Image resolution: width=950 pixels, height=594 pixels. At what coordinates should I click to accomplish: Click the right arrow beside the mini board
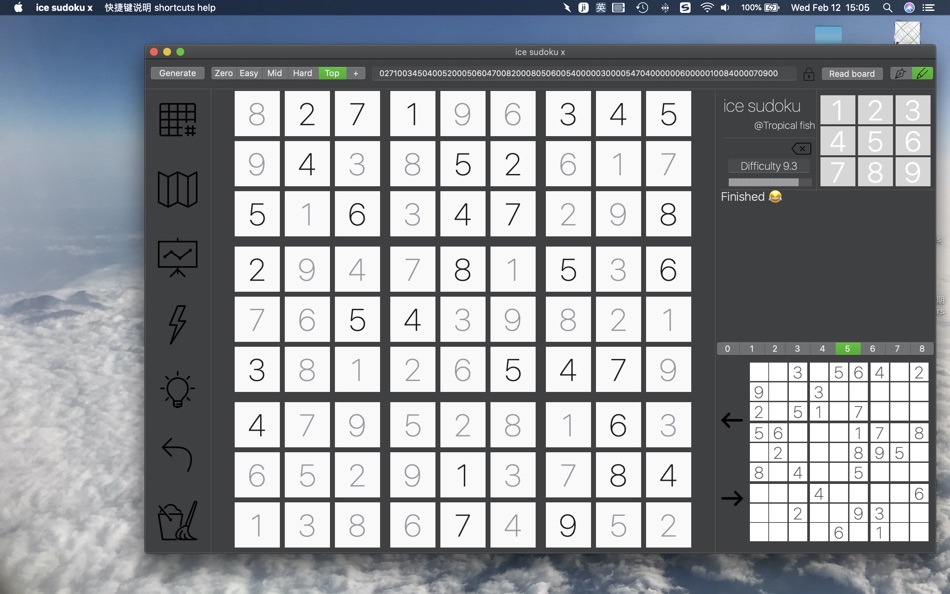(x=732, y=498)
